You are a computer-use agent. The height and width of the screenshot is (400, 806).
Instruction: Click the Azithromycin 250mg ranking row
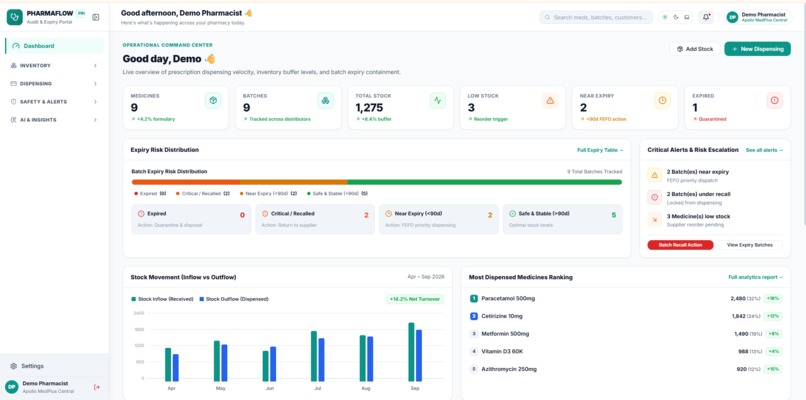[626, 369]
